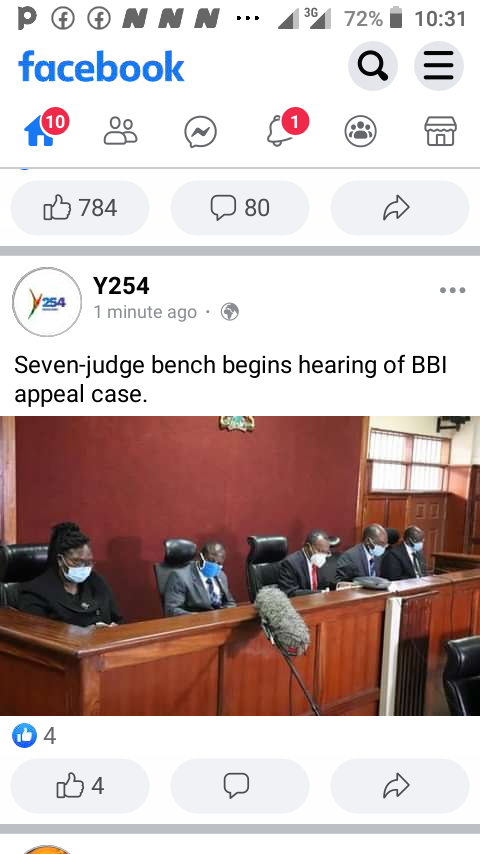Toggle Like on the Y254 post
480x854 pixels.
click(x=80, y=786)
